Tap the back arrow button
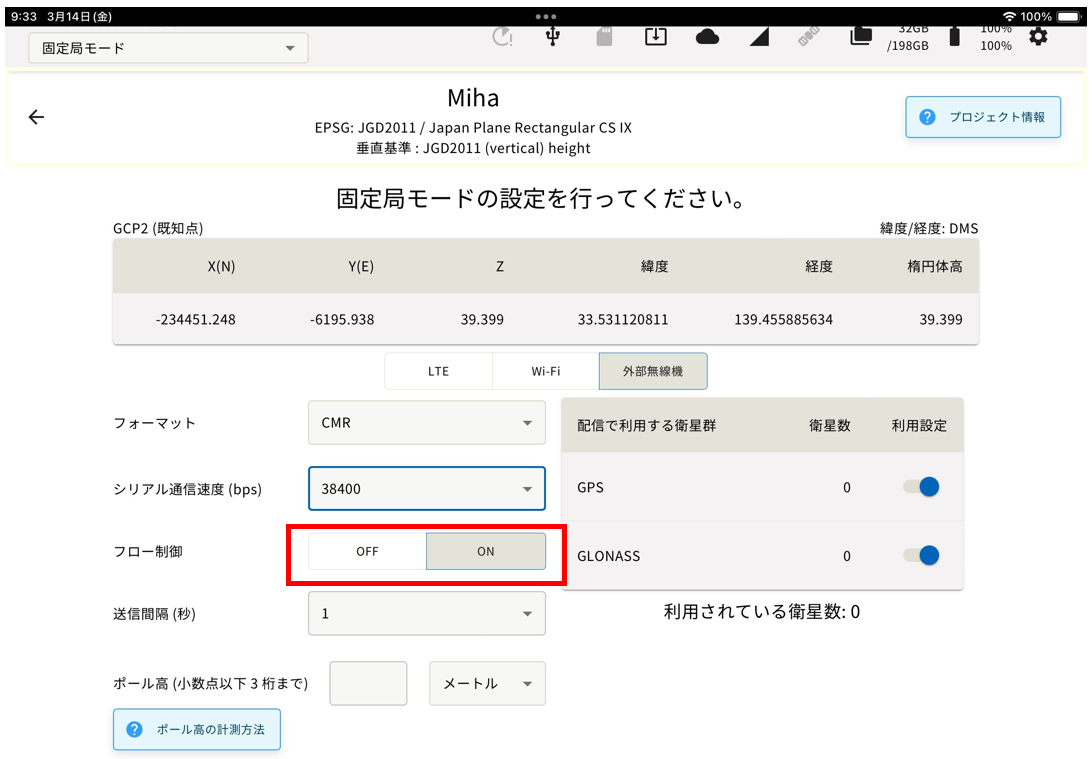The width and height of the screenshot is (1092, 759). coord(36,117)
